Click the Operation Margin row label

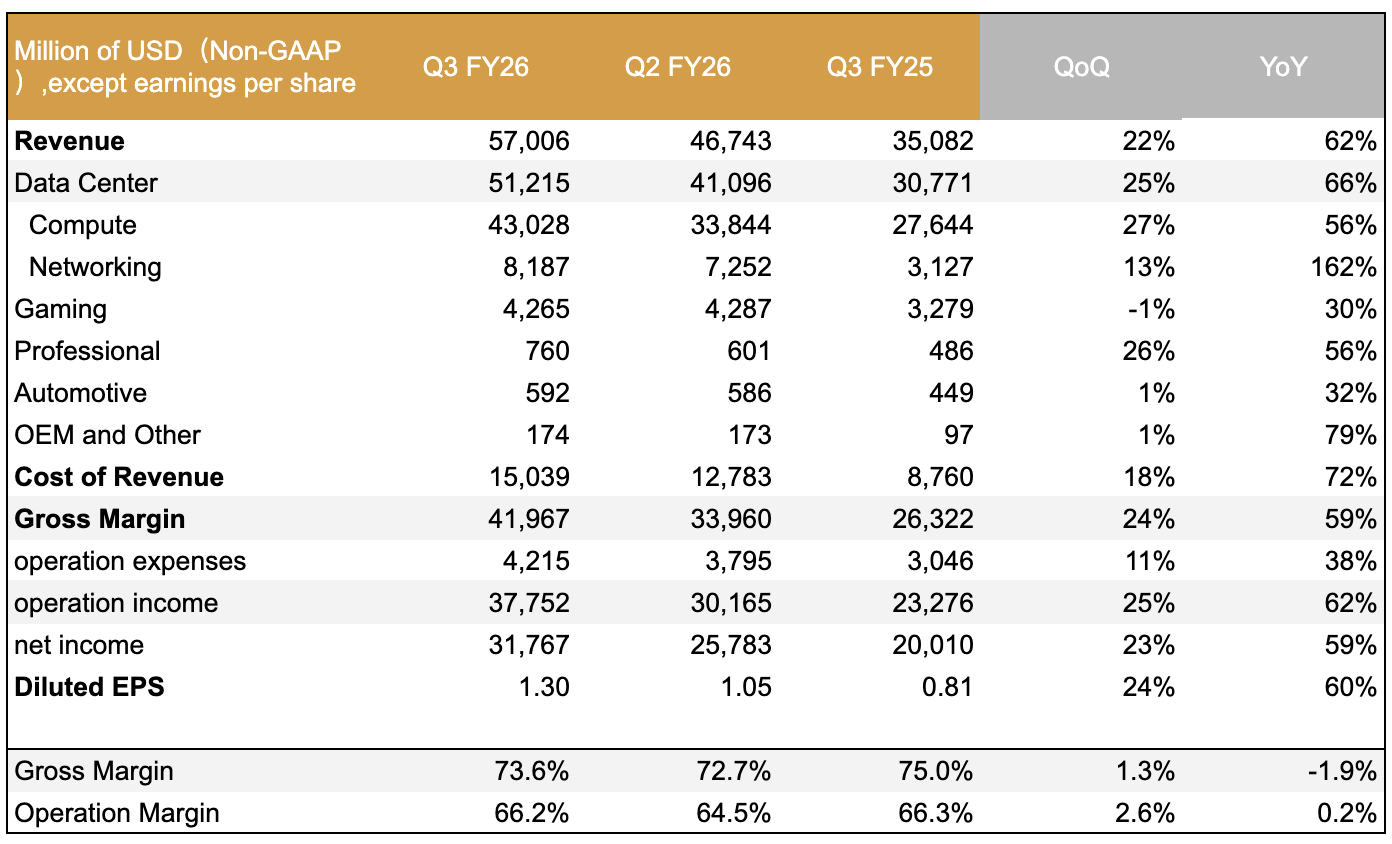click(x=117, y=813)
